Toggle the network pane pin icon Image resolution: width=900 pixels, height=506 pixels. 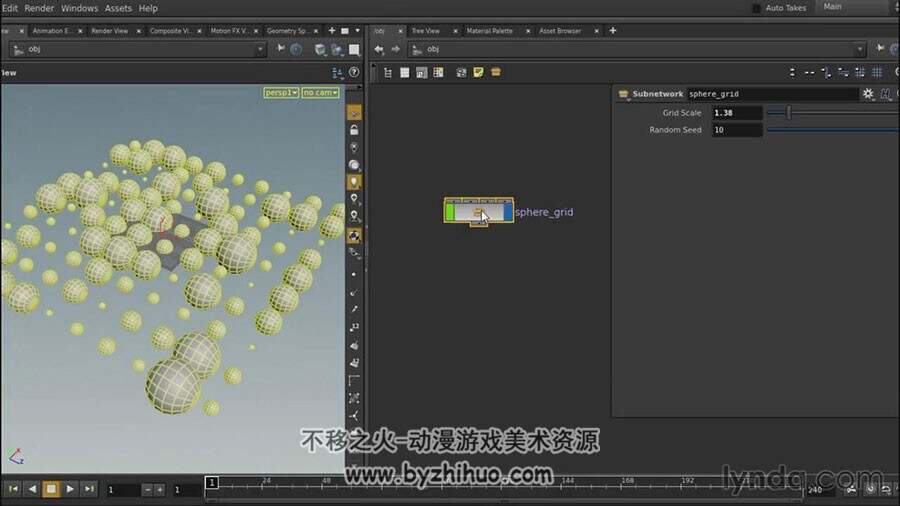[880, 49]
